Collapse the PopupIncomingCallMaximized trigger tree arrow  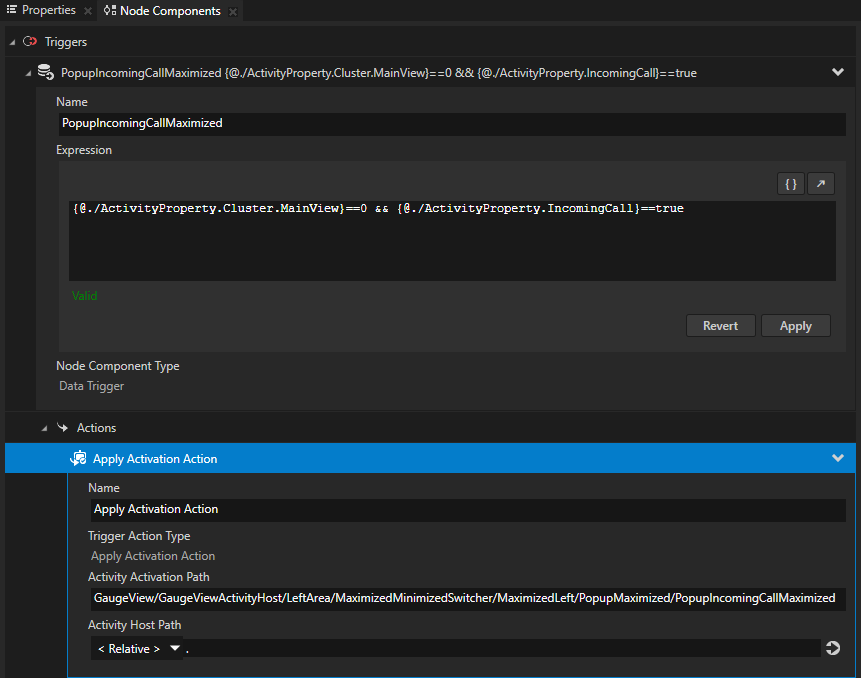click(x=28, y=73)
